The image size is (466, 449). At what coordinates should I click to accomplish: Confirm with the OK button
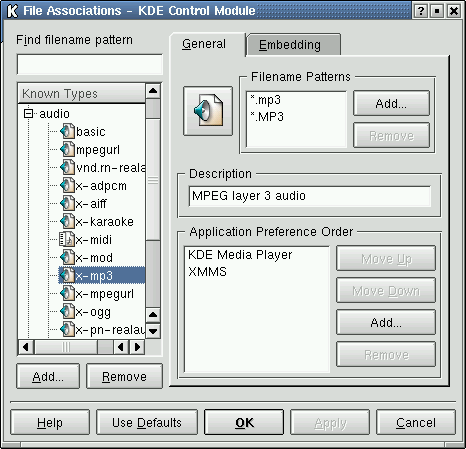[x=244, y=422]
